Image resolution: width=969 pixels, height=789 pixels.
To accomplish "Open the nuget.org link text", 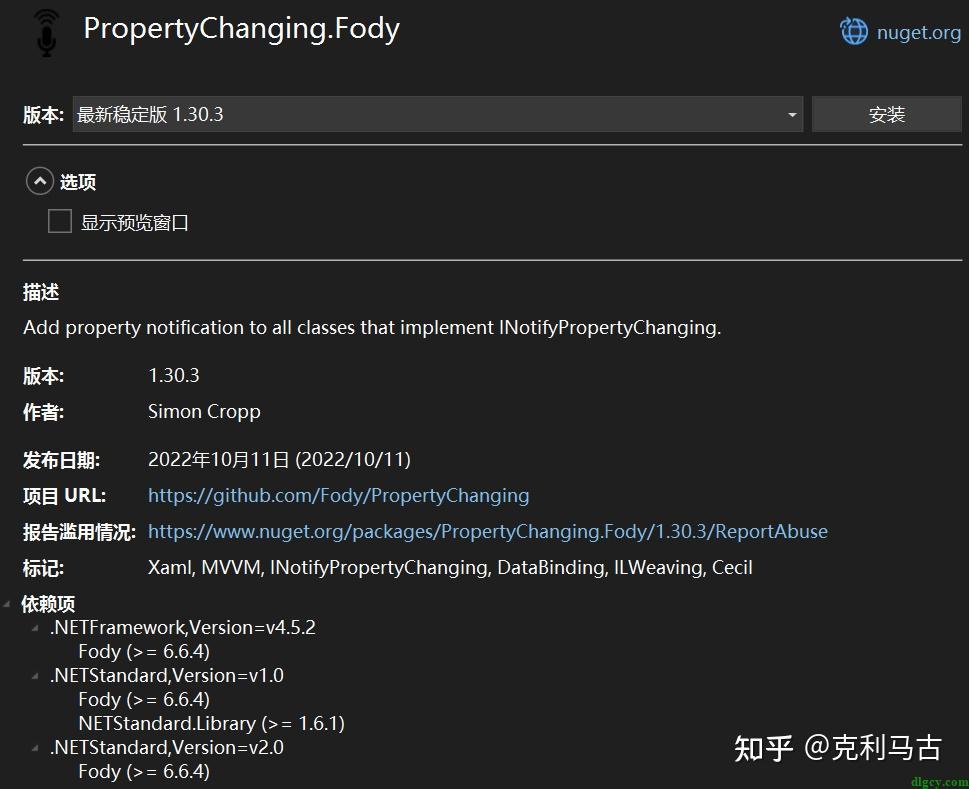I will (918, 32).
